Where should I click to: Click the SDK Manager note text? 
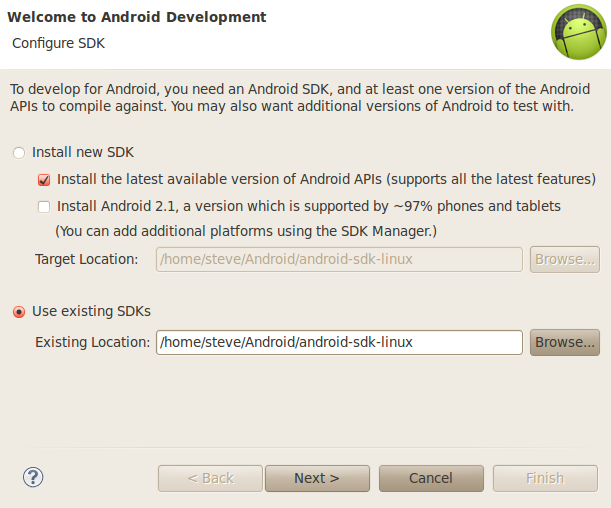246,231
